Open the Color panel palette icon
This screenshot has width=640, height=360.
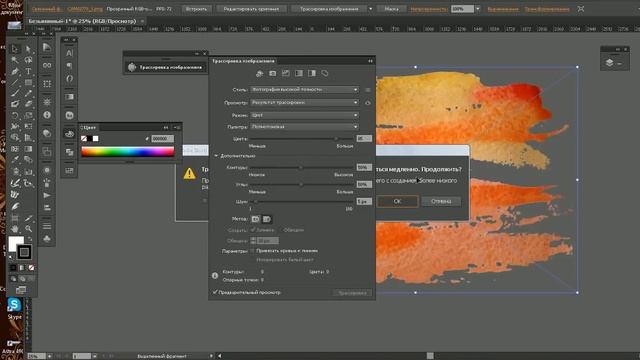click(x=69, y=133)
